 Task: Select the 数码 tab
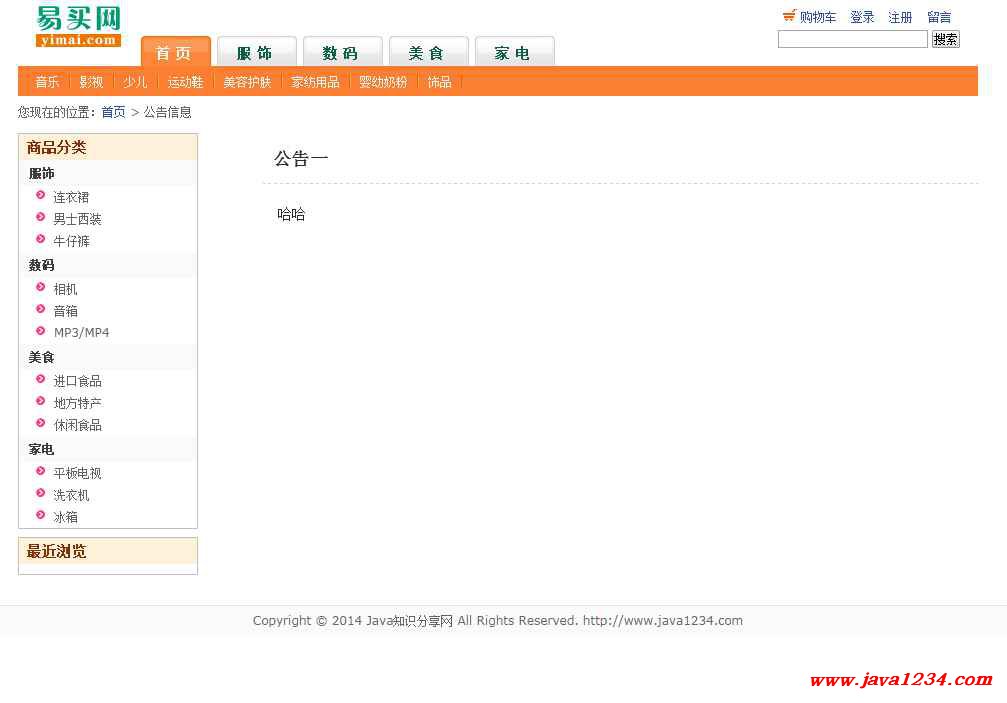(341, 53)
